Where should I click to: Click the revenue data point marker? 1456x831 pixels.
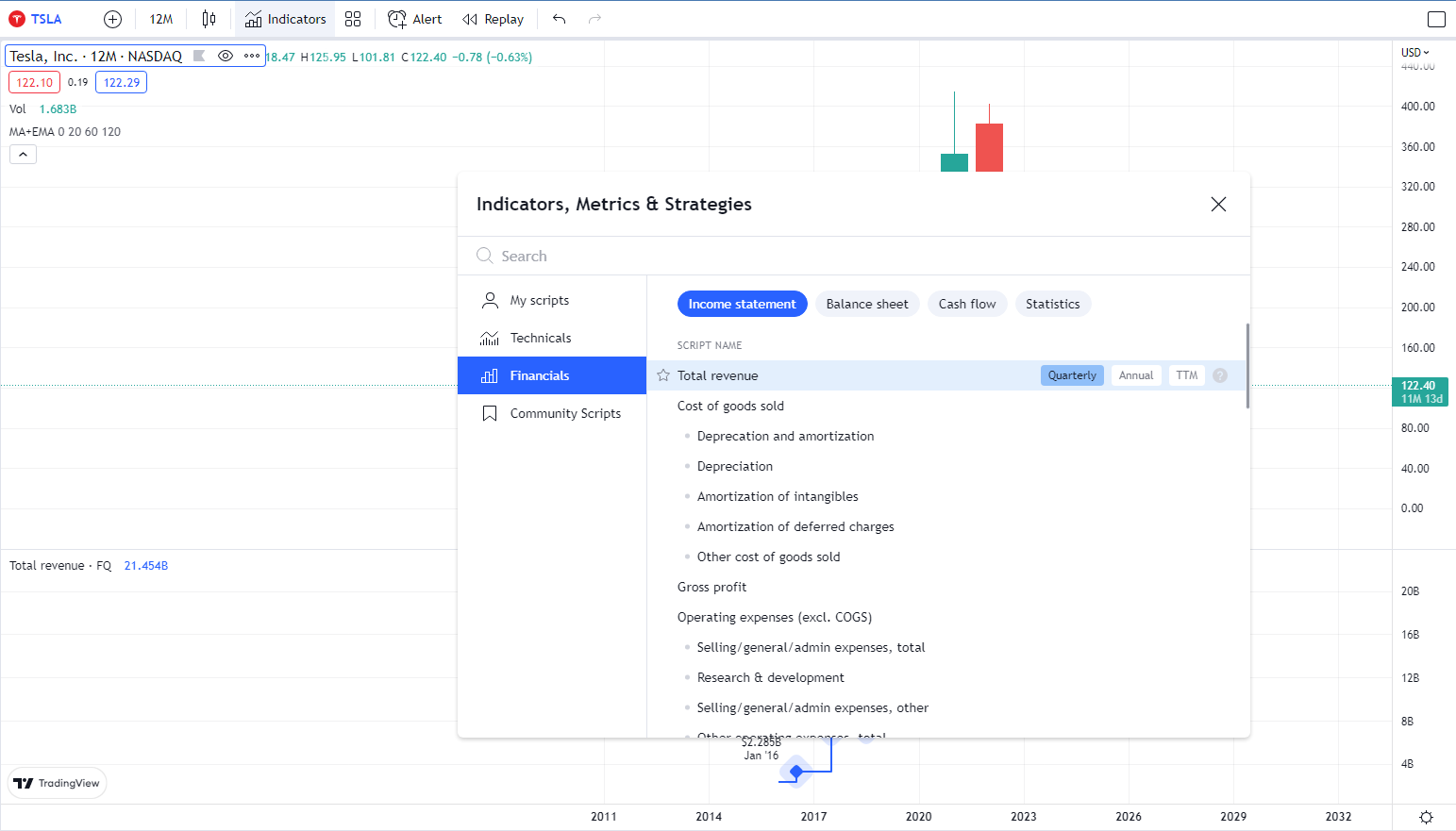click(x=796, y=772)
